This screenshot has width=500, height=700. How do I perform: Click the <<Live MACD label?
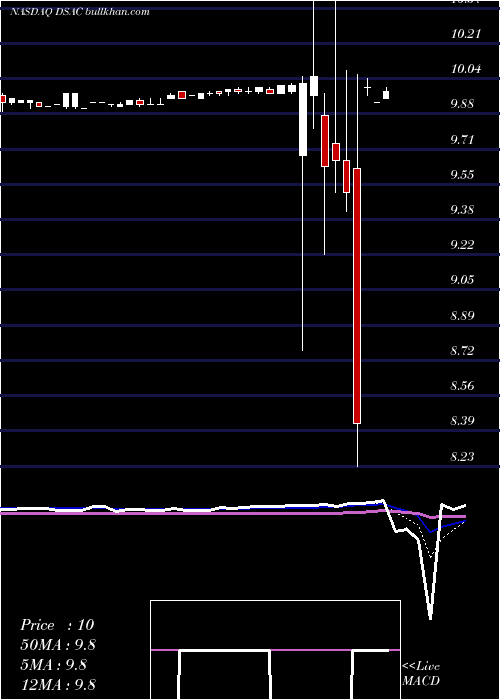421,673
